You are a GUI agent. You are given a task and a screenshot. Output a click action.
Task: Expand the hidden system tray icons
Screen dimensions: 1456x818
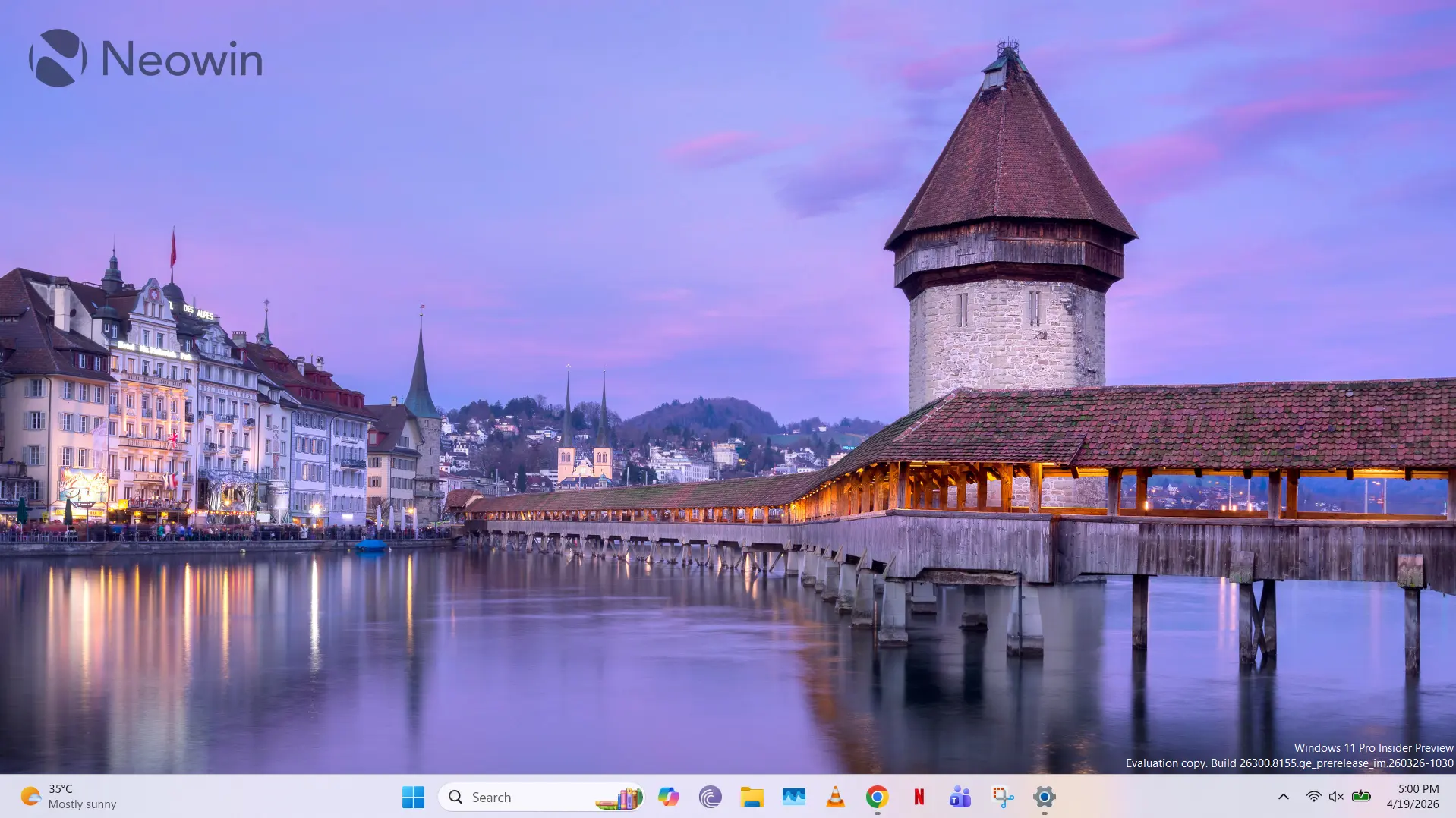[1283, 797]
